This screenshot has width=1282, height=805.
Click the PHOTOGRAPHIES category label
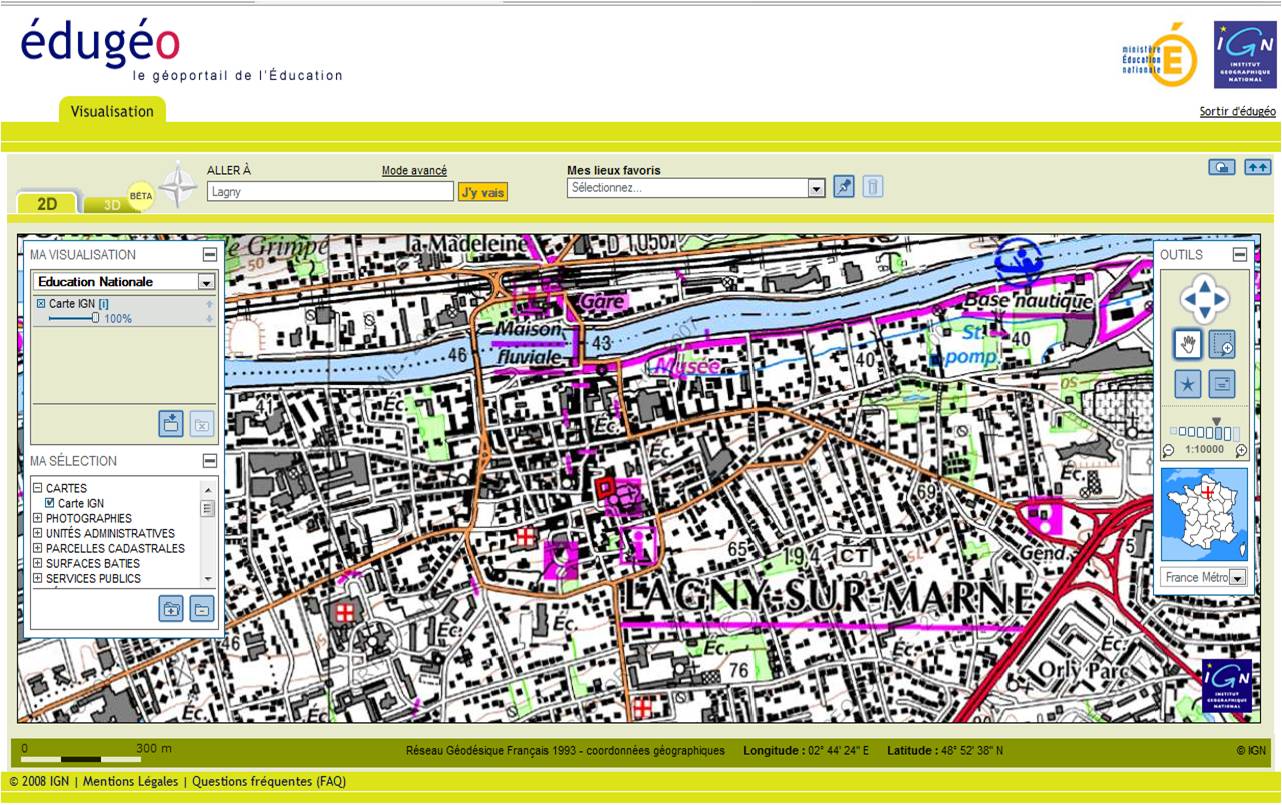(89, 519)
